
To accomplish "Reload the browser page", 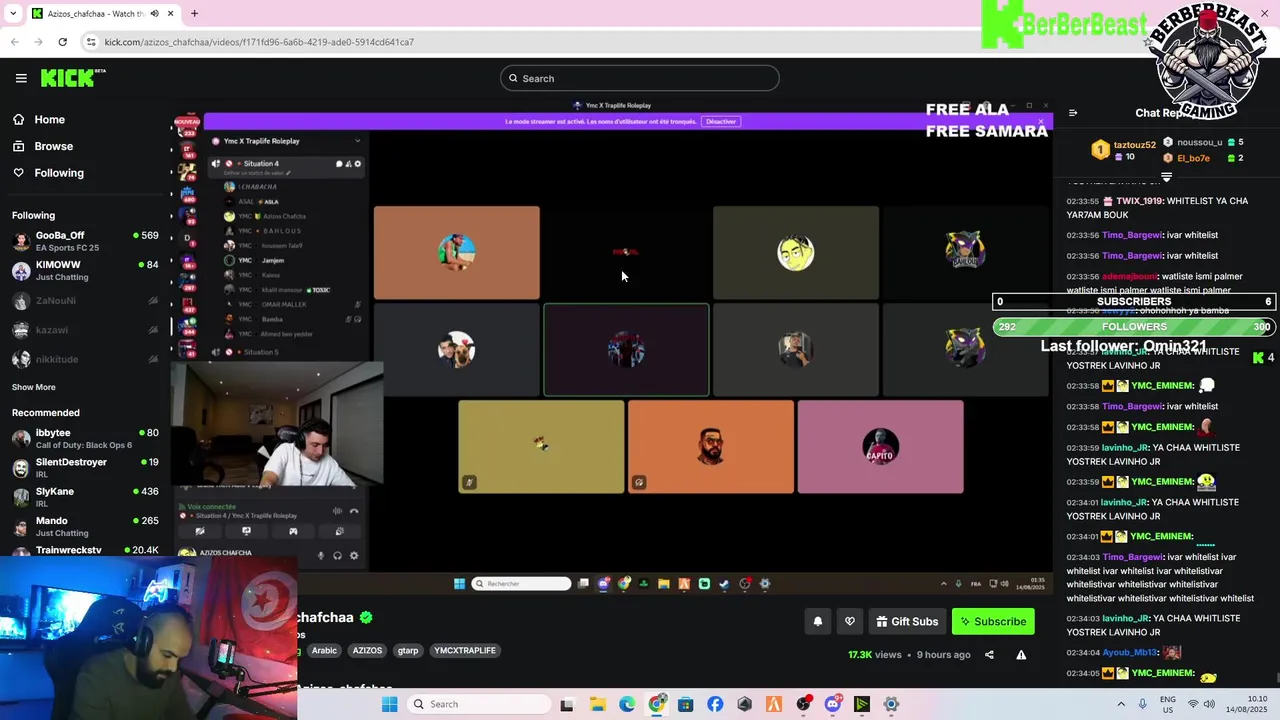I will (62, 42).
